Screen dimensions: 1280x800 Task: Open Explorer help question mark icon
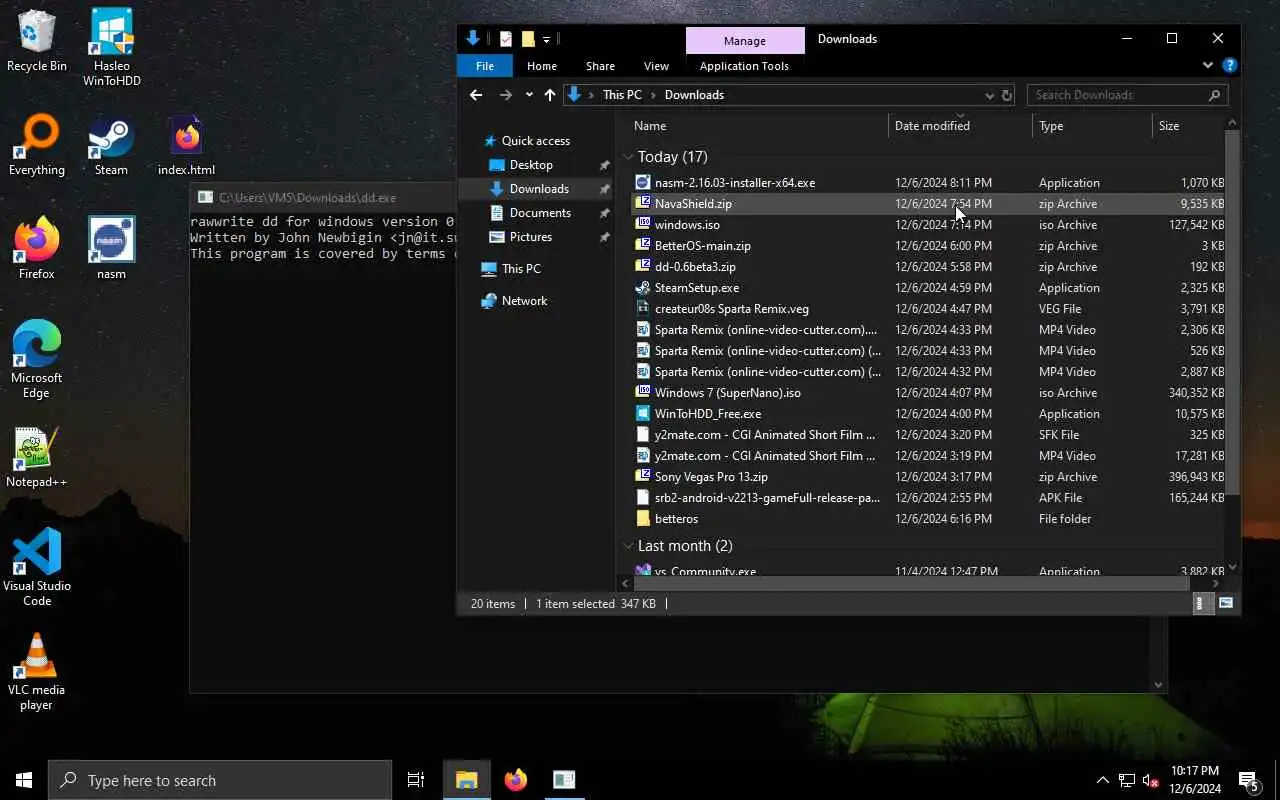coord(1230,66)
